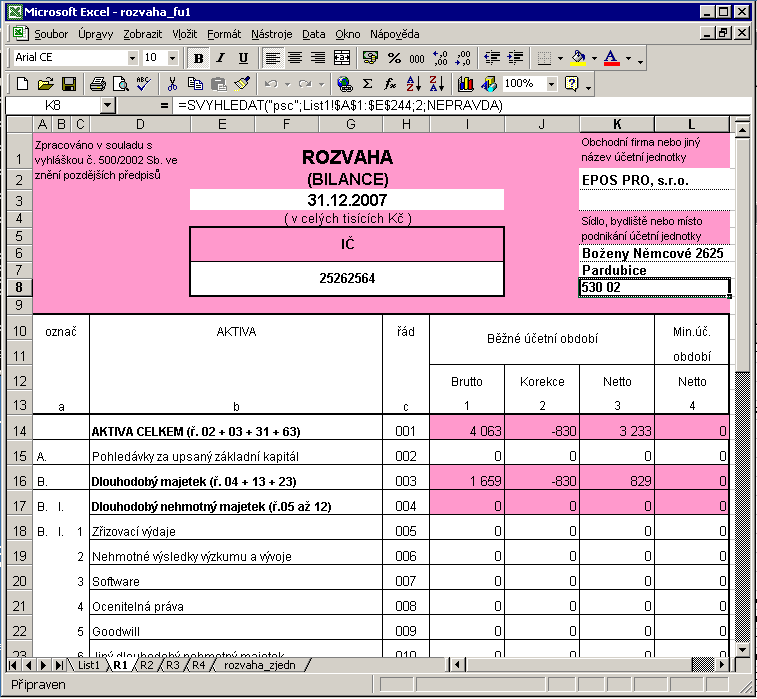Open the Formát menu

coord(223,34)
